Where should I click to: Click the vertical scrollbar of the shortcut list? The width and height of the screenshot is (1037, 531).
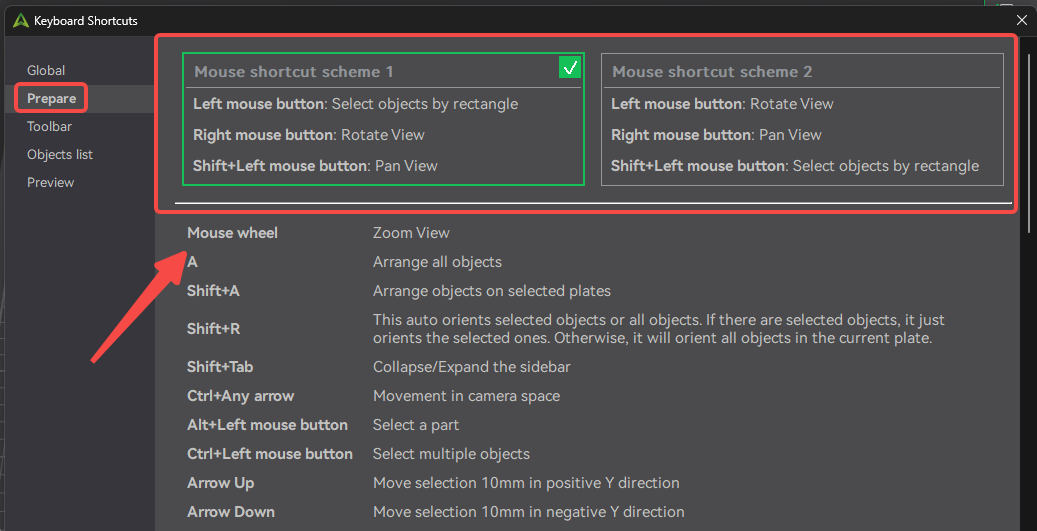[1029, 140]
